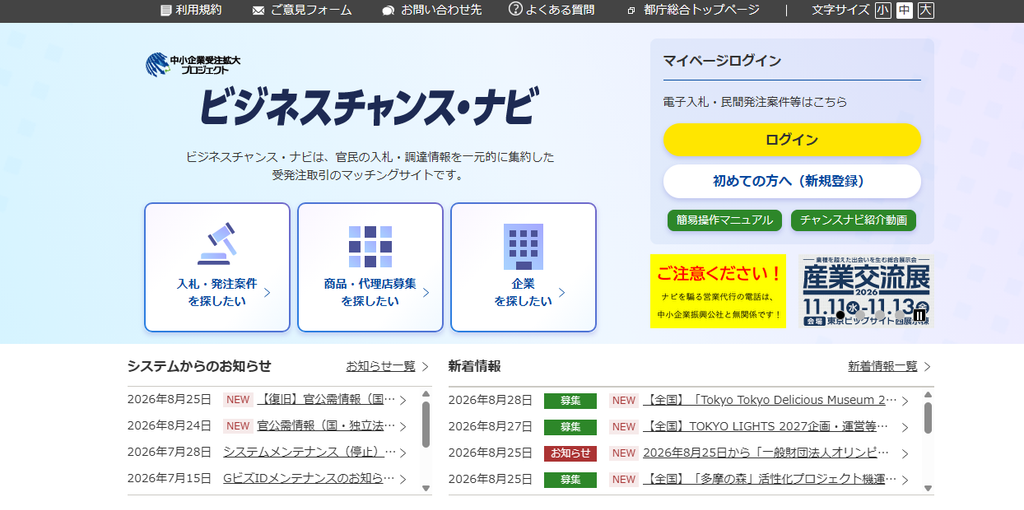Open 【復旧】官公需情報 notice link
Viewport: 1024px width, 510px height.
tap(326, 400)
